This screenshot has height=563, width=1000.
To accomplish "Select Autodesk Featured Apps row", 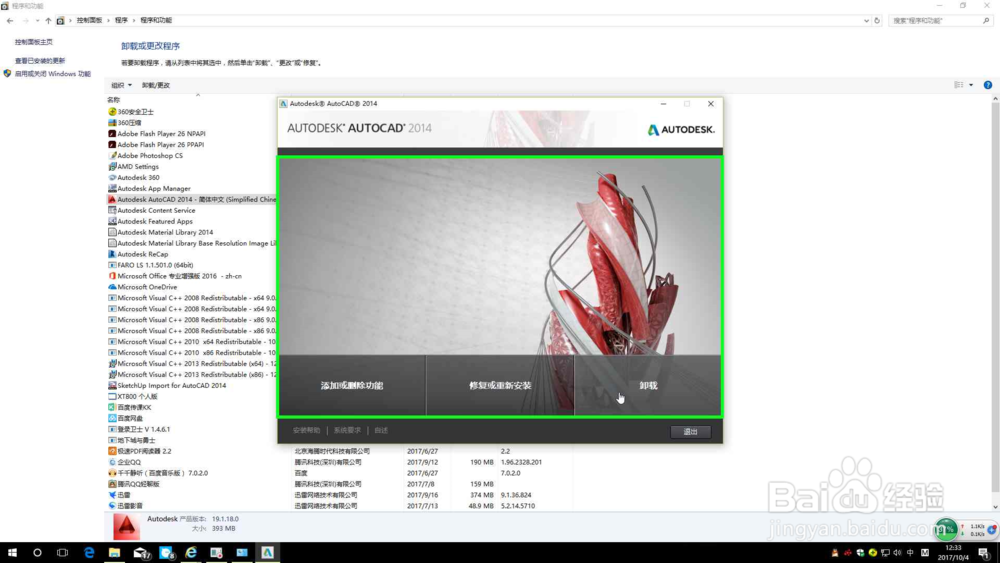I will pos(155,221).
